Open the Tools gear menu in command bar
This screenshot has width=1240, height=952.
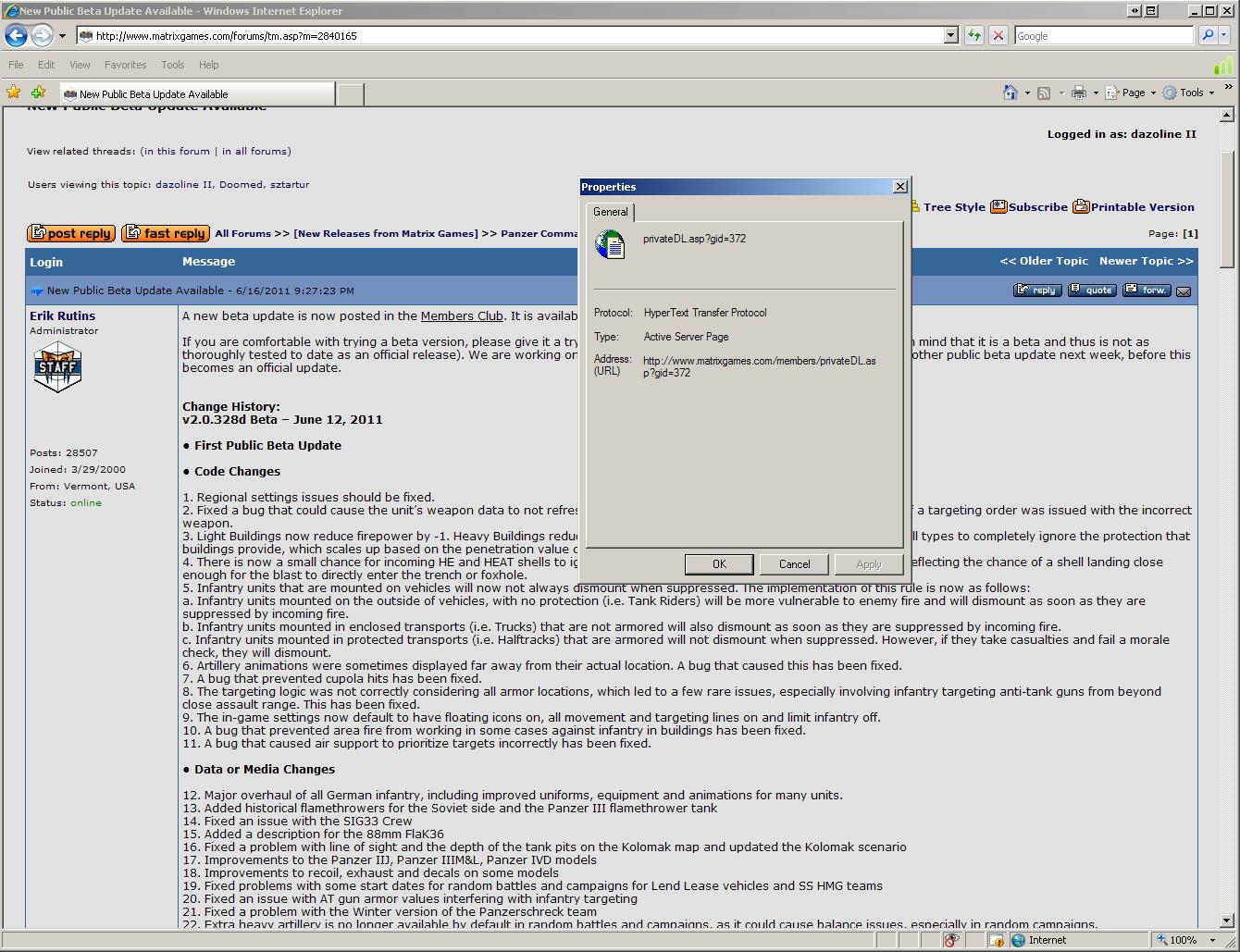pos(1189,93)
